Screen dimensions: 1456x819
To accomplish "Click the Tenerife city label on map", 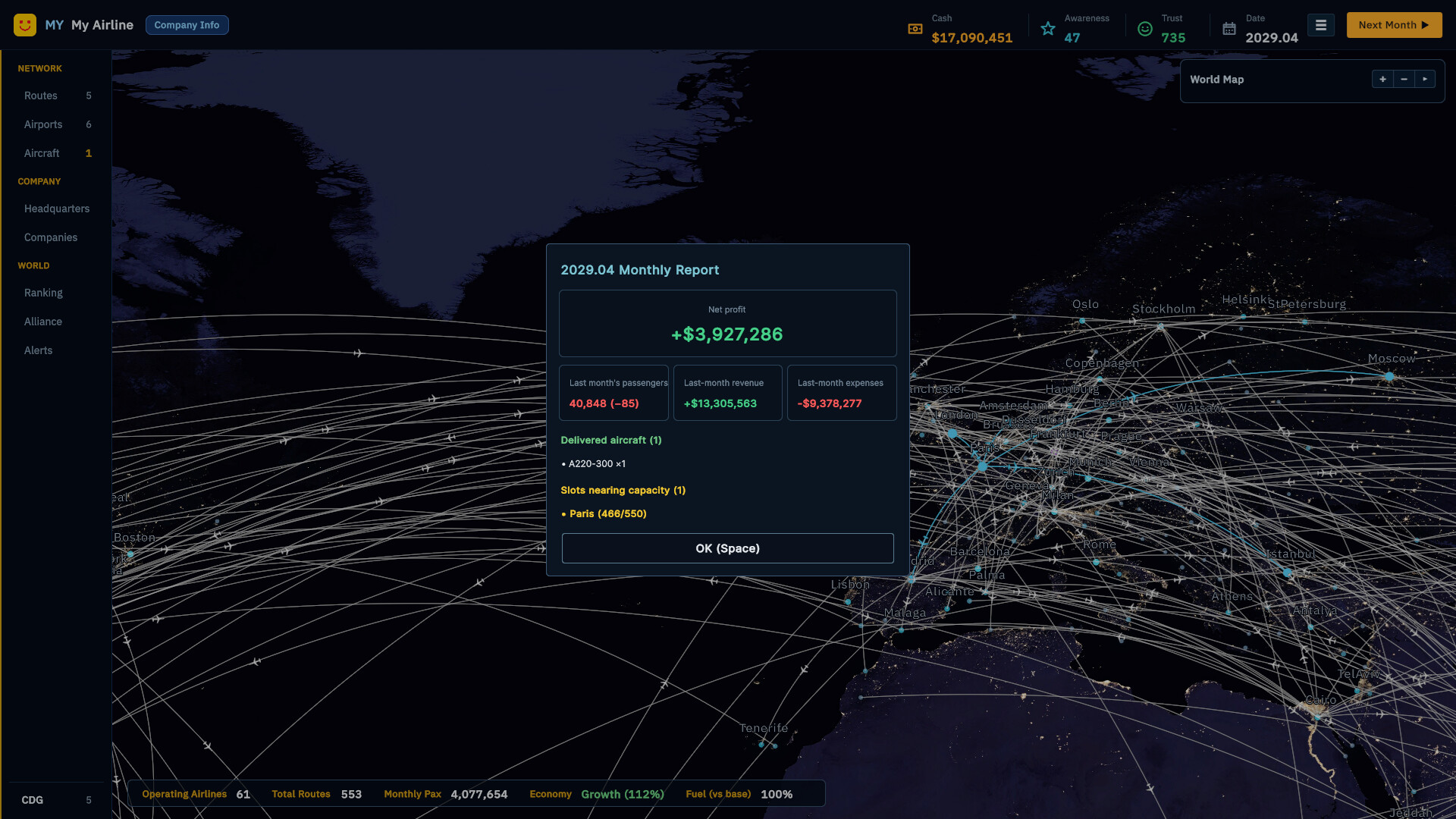I will click(764, 728).
